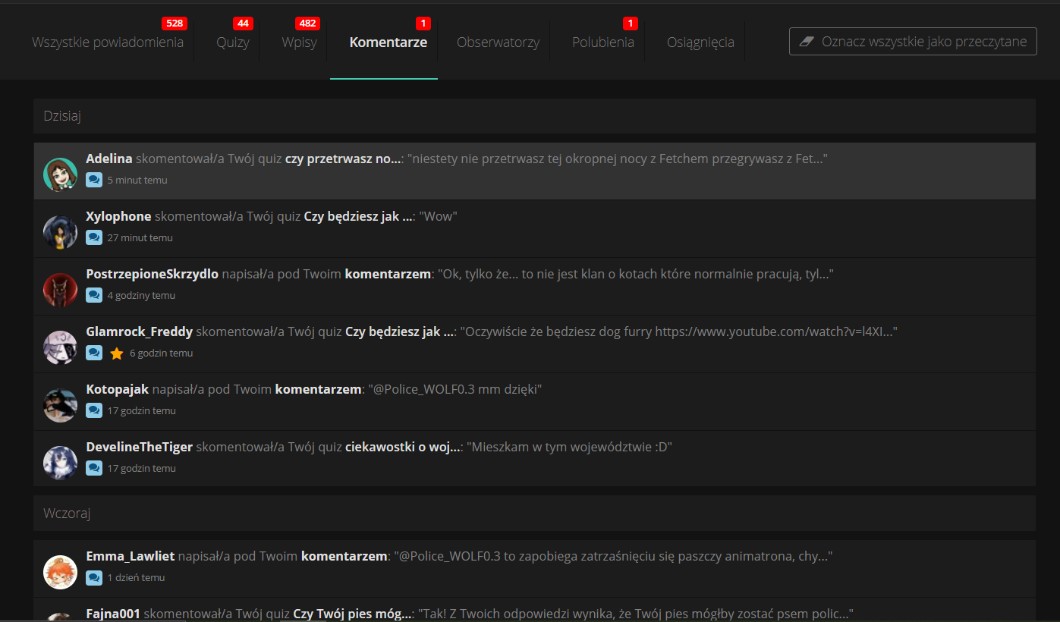Click Adelina's profile avatar
The image size is (1060, 622).
[60, 174]
